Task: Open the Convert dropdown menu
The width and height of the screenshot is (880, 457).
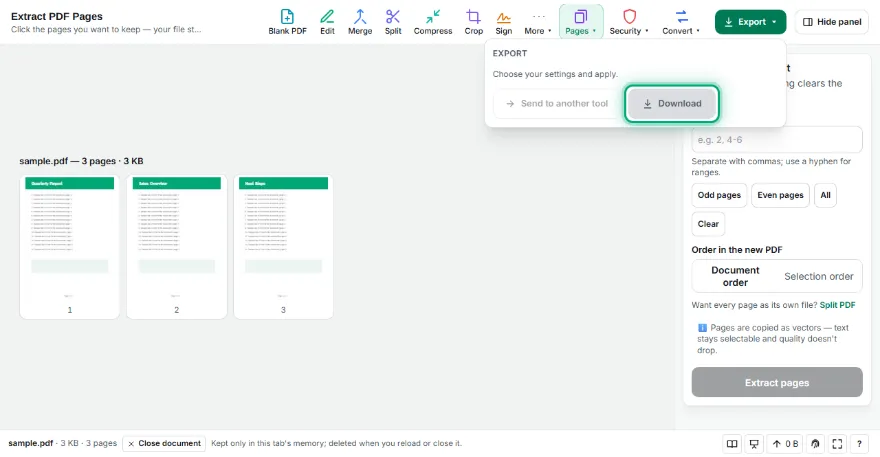Action: click(681, 22)
